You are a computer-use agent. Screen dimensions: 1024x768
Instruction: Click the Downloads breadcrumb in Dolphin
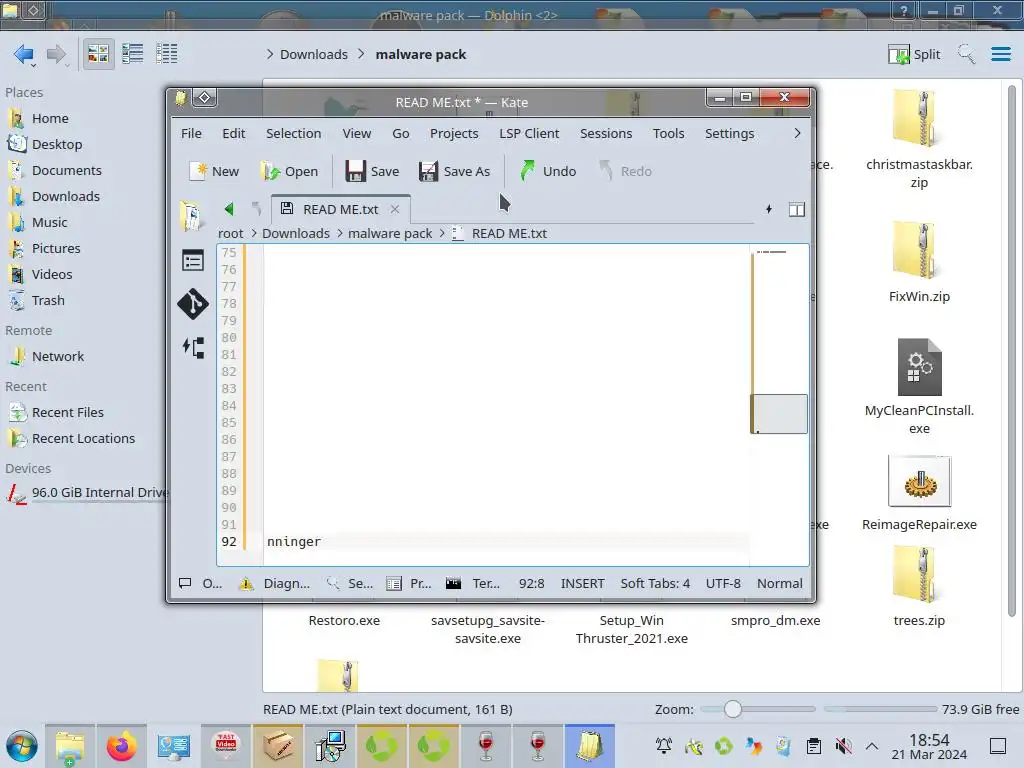click(x=313, y=54)
